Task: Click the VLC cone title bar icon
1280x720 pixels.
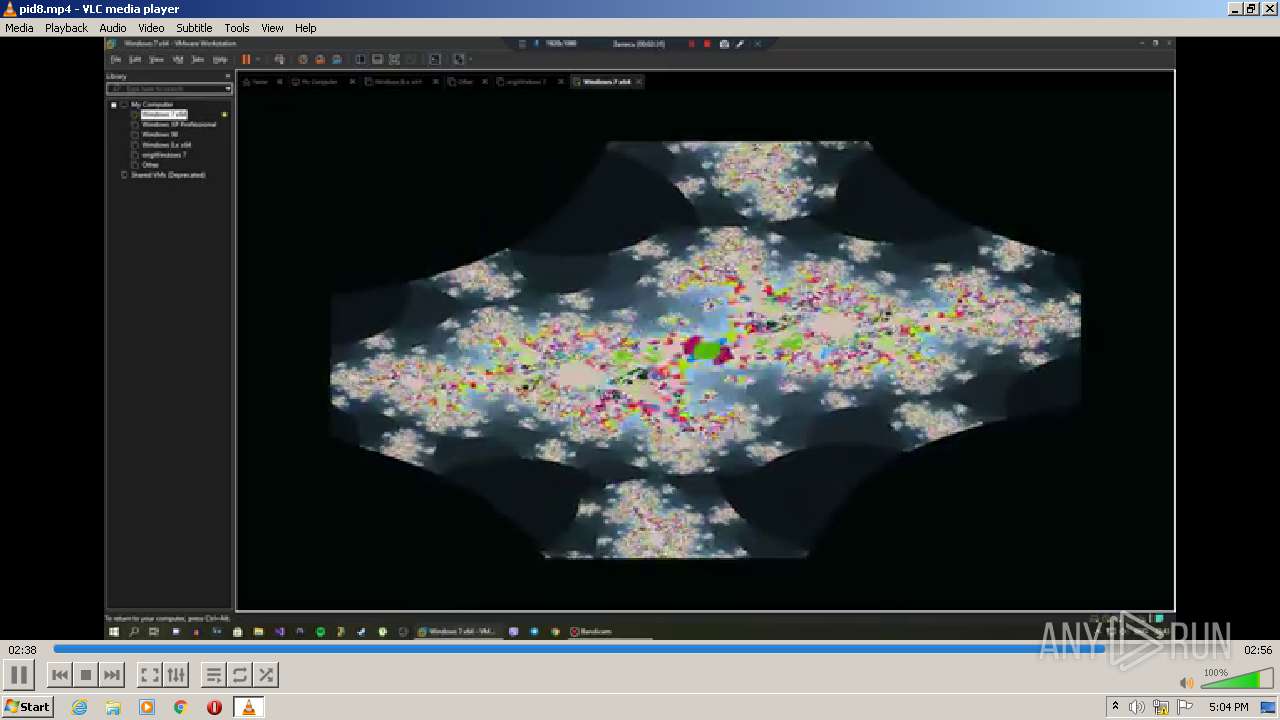Action: (9, 9)
